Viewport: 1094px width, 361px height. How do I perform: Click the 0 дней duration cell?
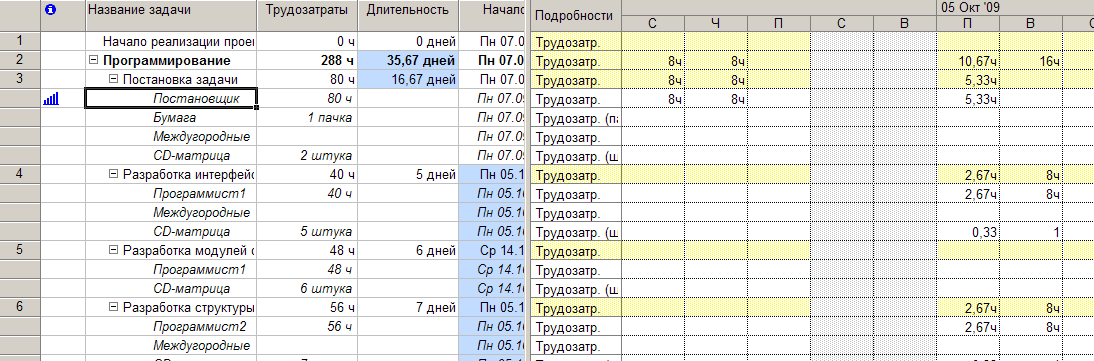coord(409,42)
